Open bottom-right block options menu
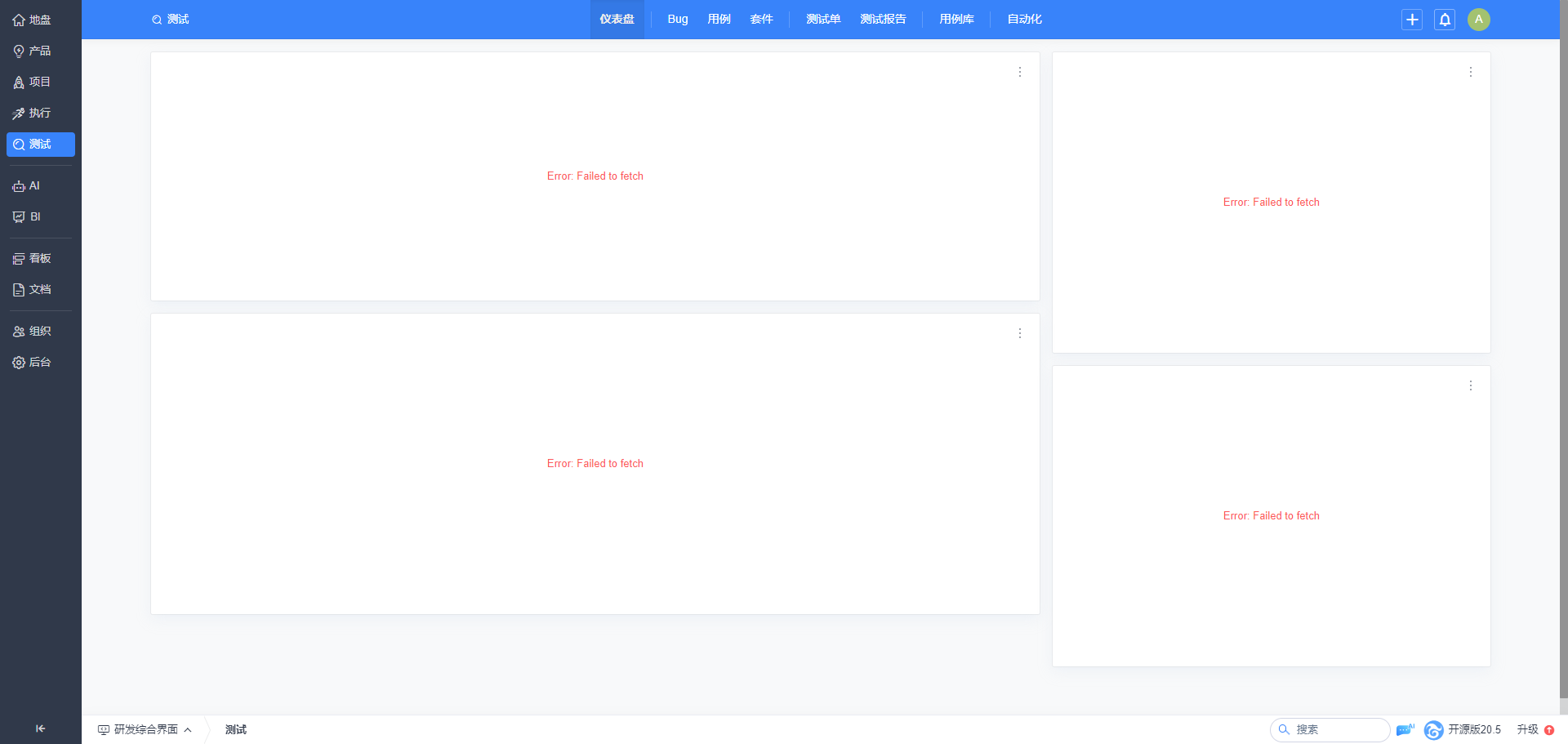This screenshot has height=744, width=1568. (x=1471, y=385)
